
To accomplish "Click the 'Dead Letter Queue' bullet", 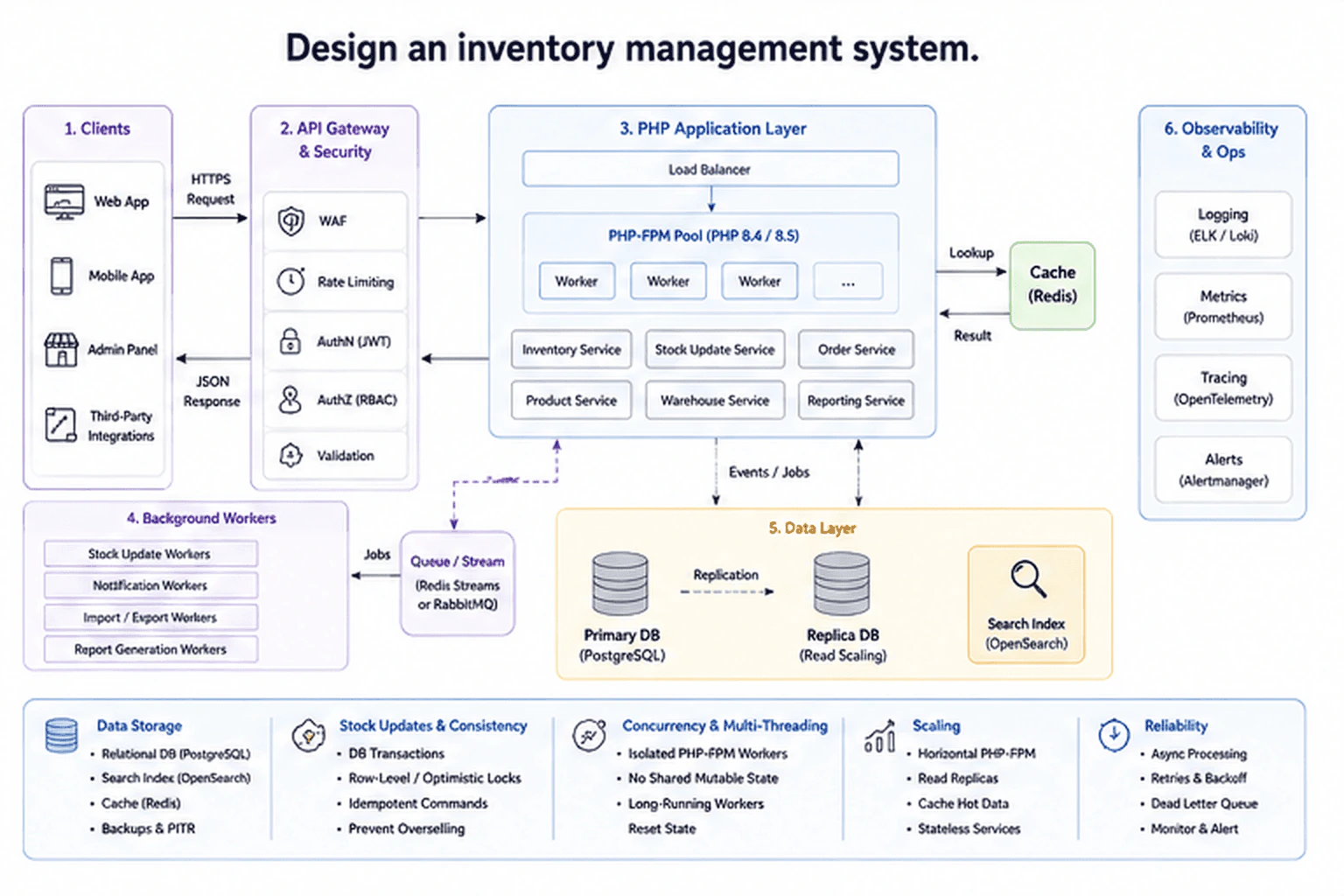I will [1204, 803].
